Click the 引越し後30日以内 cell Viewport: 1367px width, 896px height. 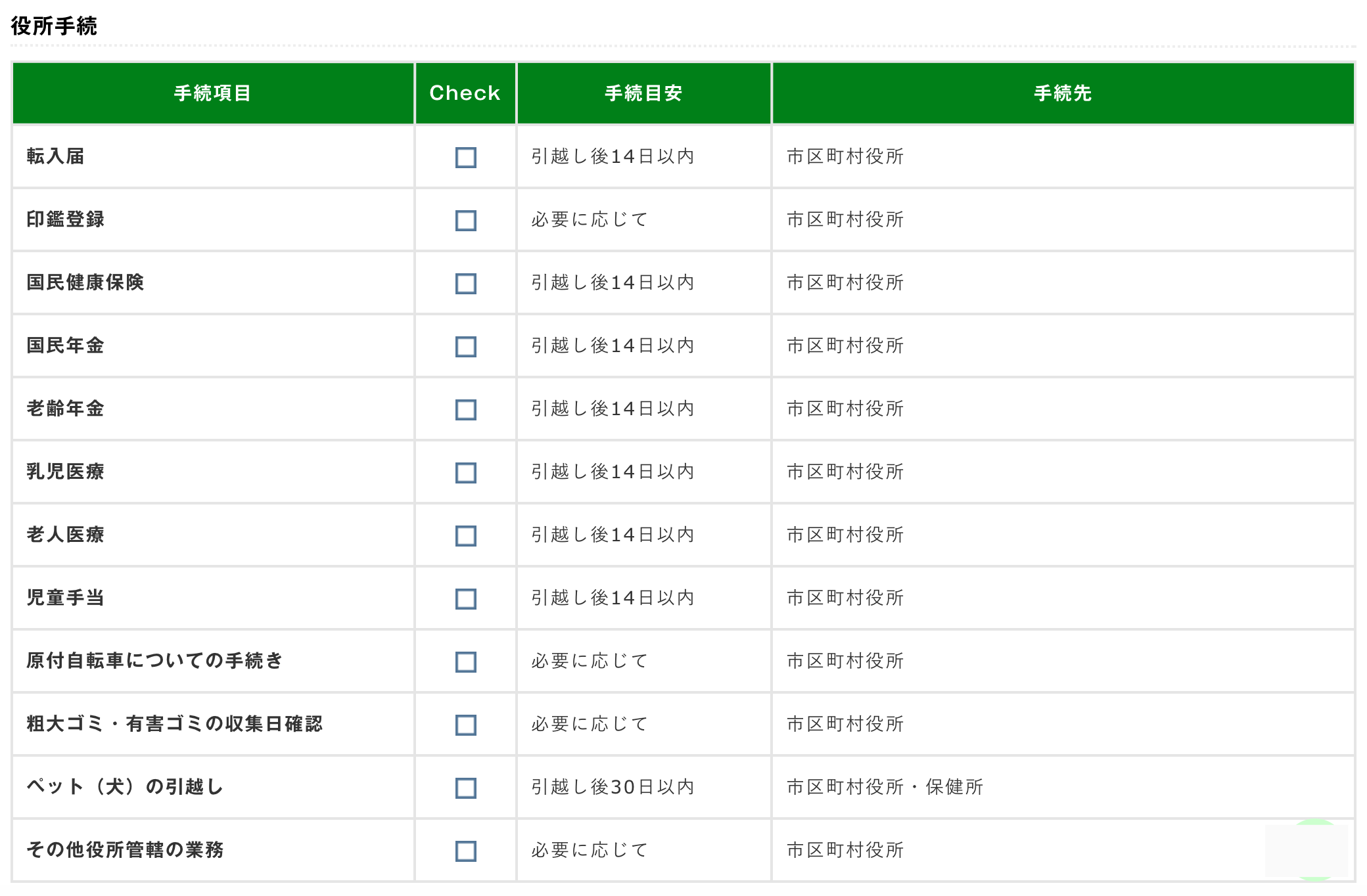click(613, 787)
